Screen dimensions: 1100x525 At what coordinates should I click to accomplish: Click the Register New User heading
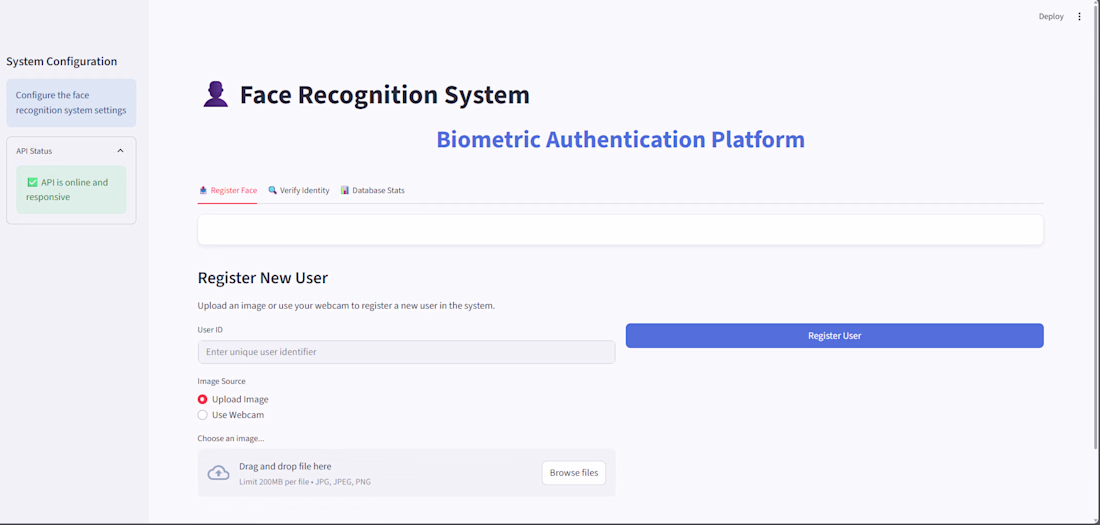click(x=263, y=278)
